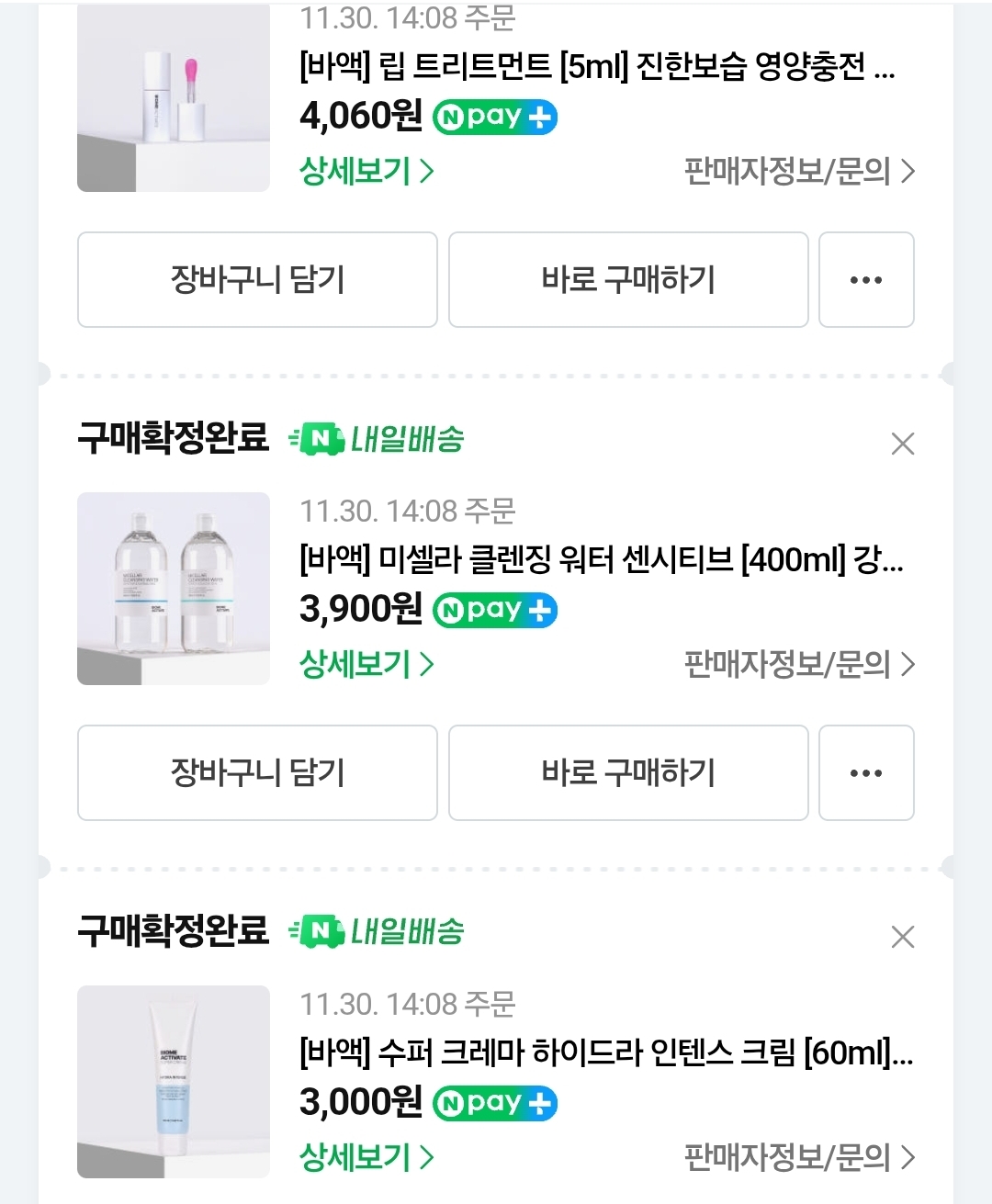This screenshot has height=1204, width=992.
Task: Open more options for micellar cleansing water order
Action: (865, 772)
